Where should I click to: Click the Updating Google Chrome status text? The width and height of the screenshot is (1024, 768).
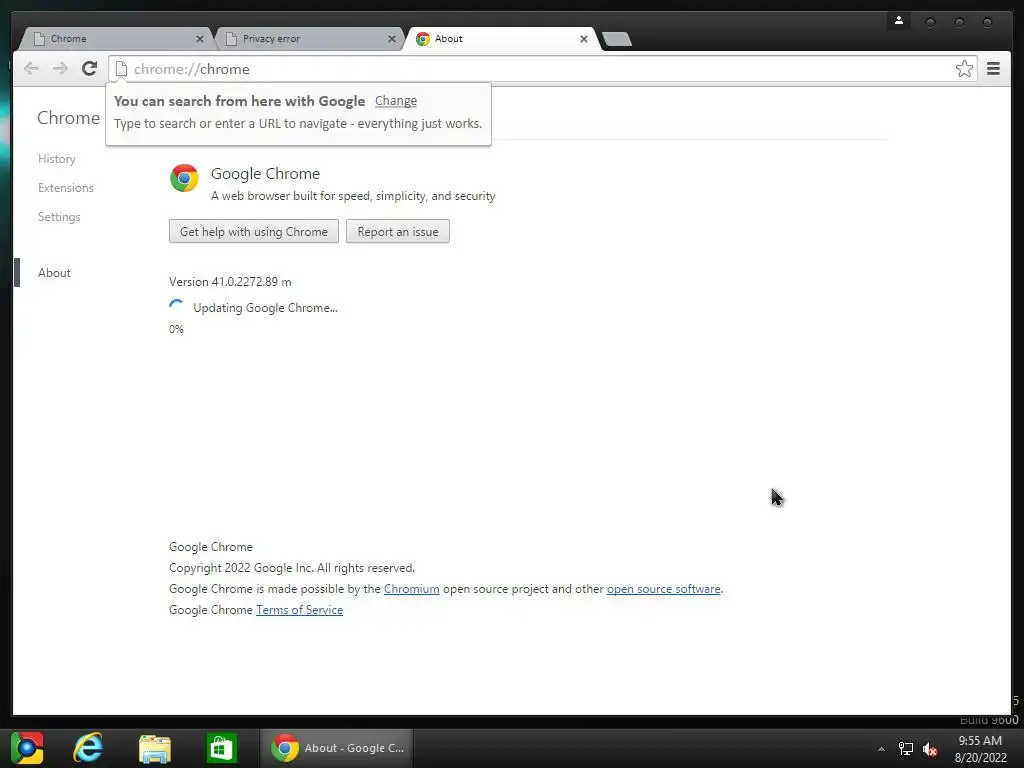265,308
